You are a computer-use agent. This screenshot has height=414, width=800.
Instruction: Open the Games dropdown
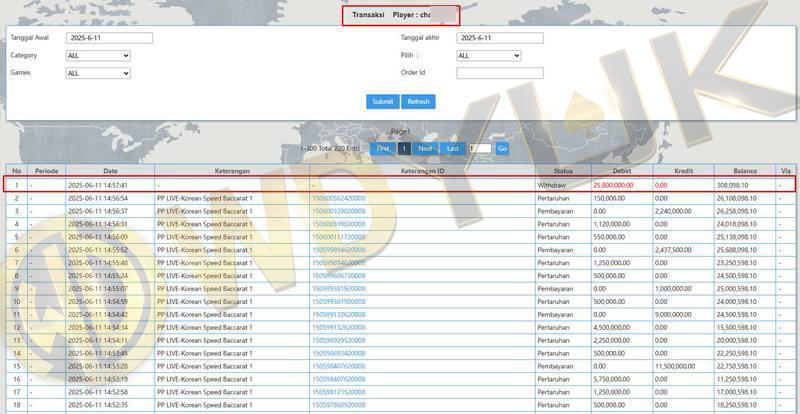pos(98,74)
